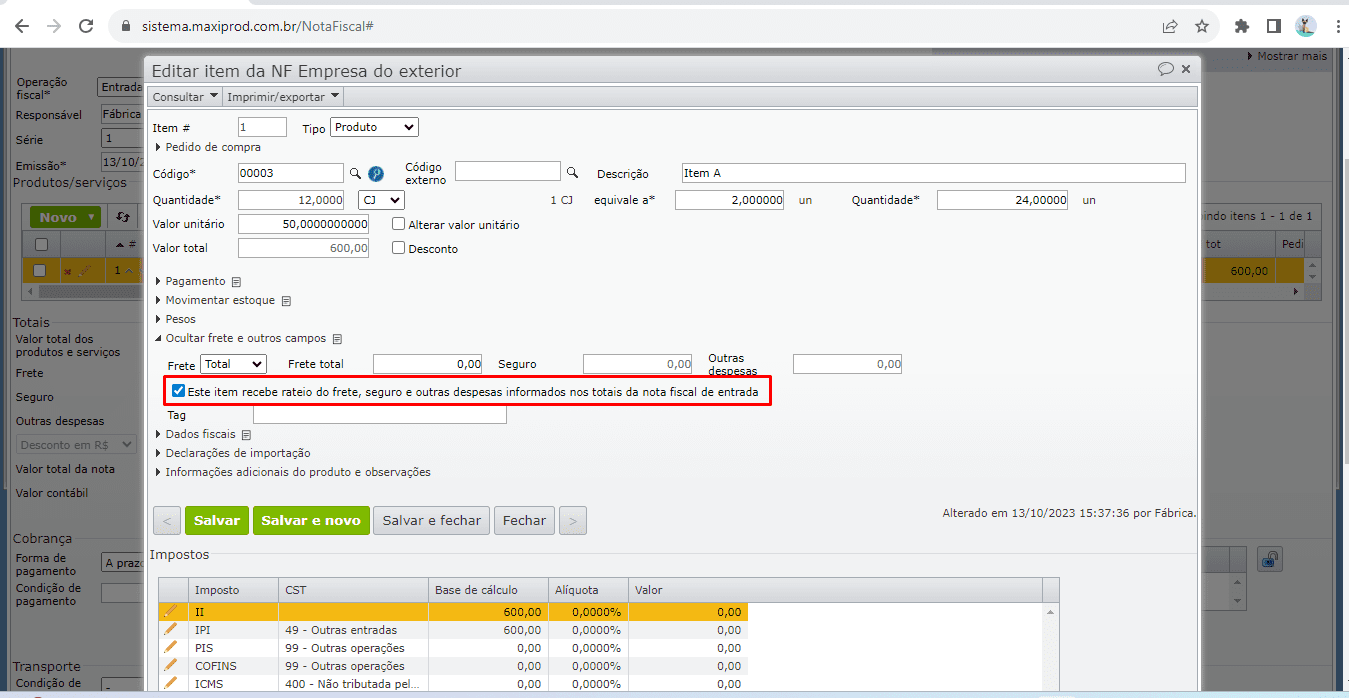Open the browser extensions puzzle icon

click(1242, 26)
